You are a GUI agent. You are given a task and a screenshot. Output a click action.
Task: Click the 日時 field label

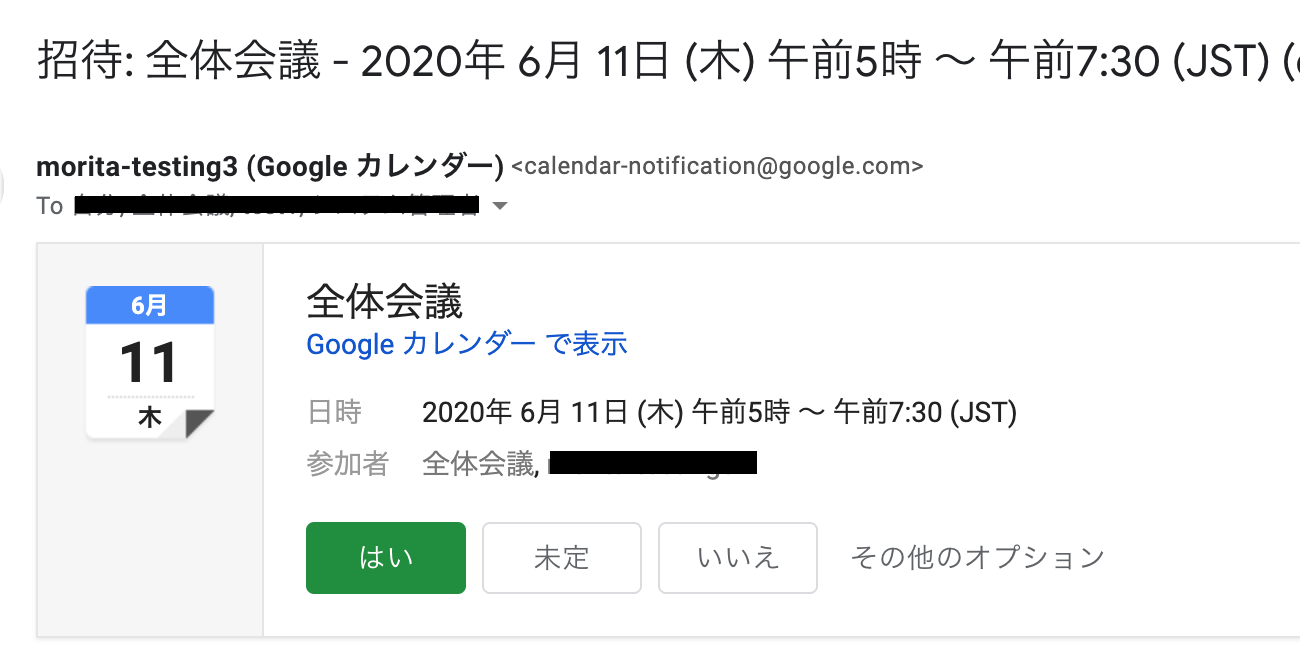334,412
